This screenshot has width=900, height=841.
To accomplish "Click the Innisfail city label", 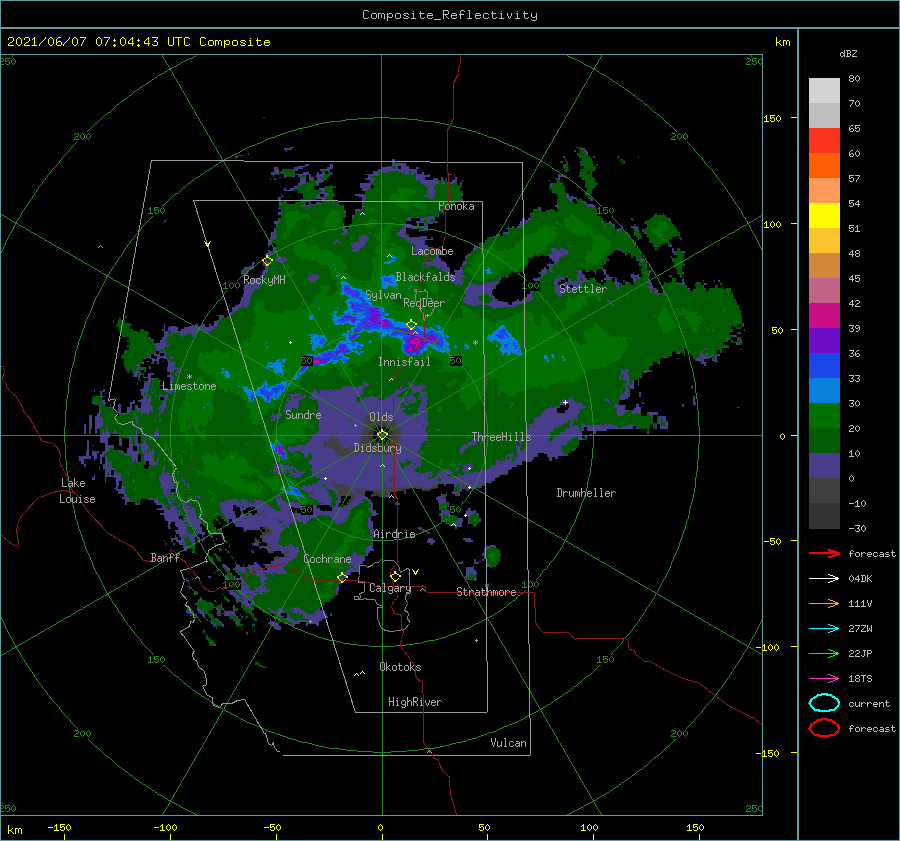I will (404, 362).
